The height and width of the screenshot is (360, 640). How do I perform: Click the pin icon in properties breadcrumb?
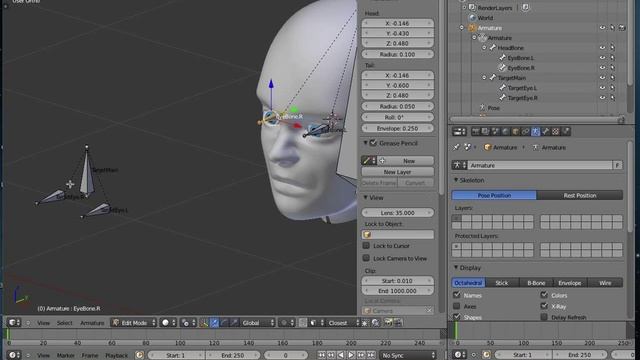click(456, 147)
